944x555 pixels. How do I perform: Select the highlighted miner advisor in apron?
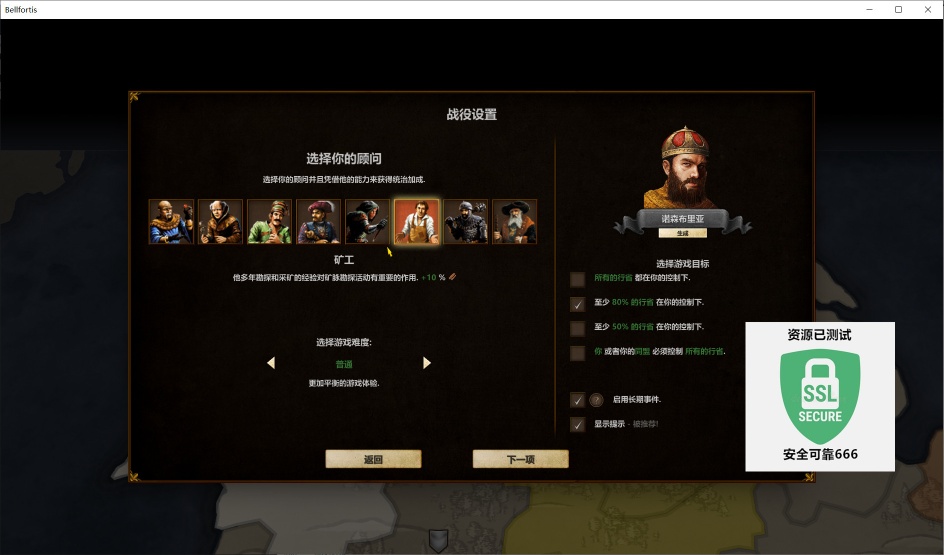point(417,222)
